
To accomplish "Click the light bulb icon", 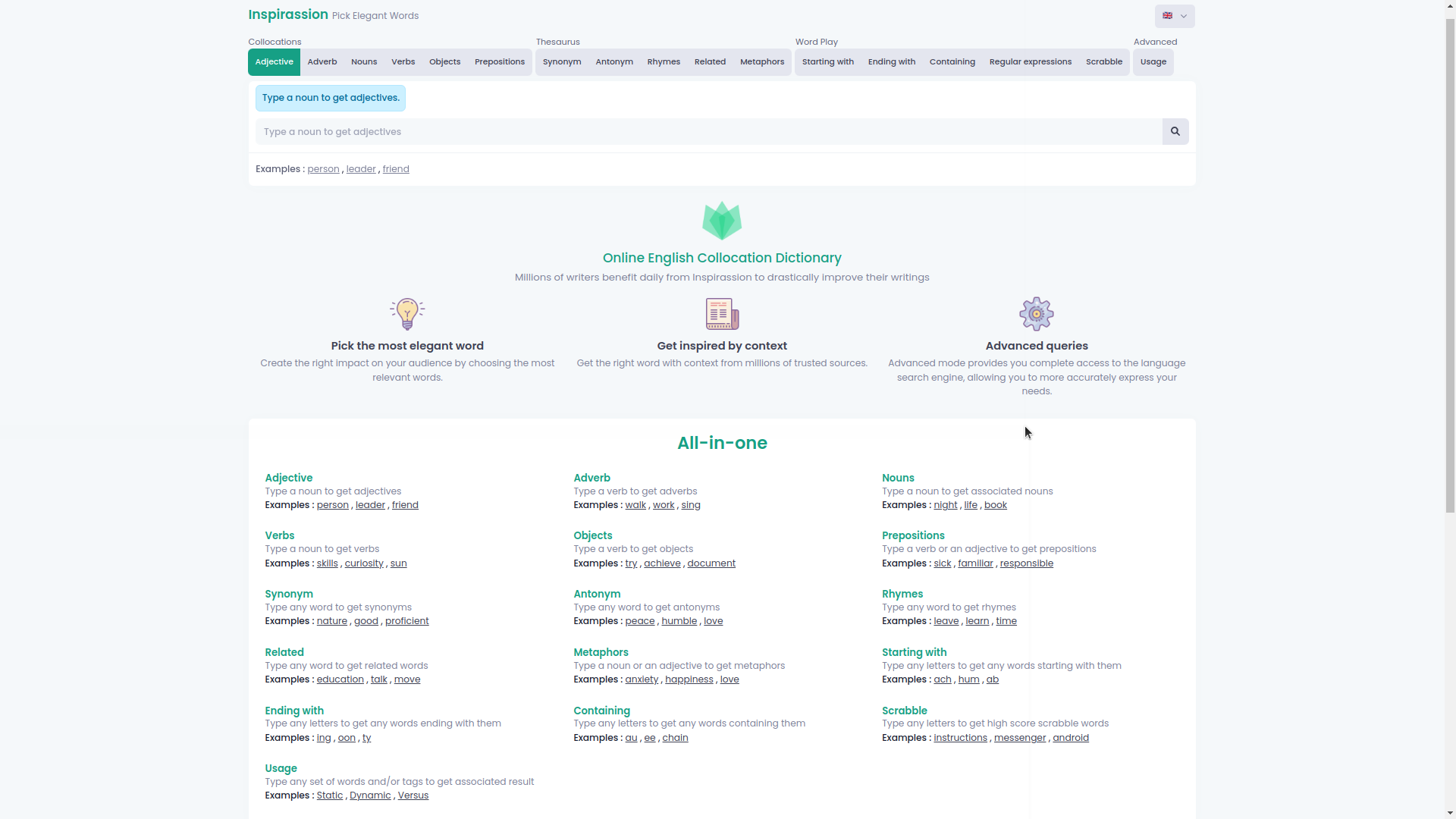I will (407, 314).
